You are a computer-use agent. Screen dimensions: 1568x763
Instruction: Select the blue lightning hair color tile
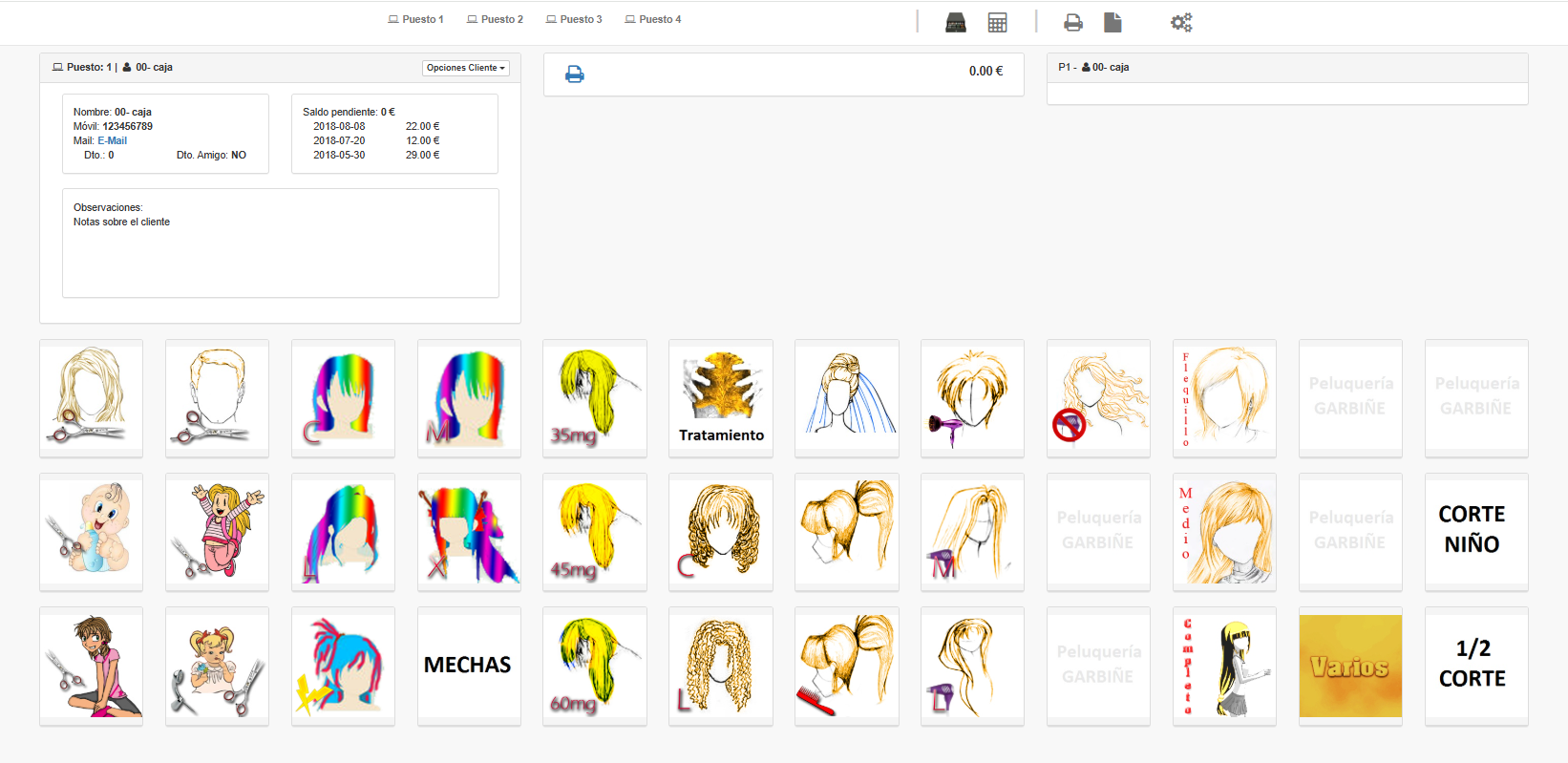coord(343,666)
